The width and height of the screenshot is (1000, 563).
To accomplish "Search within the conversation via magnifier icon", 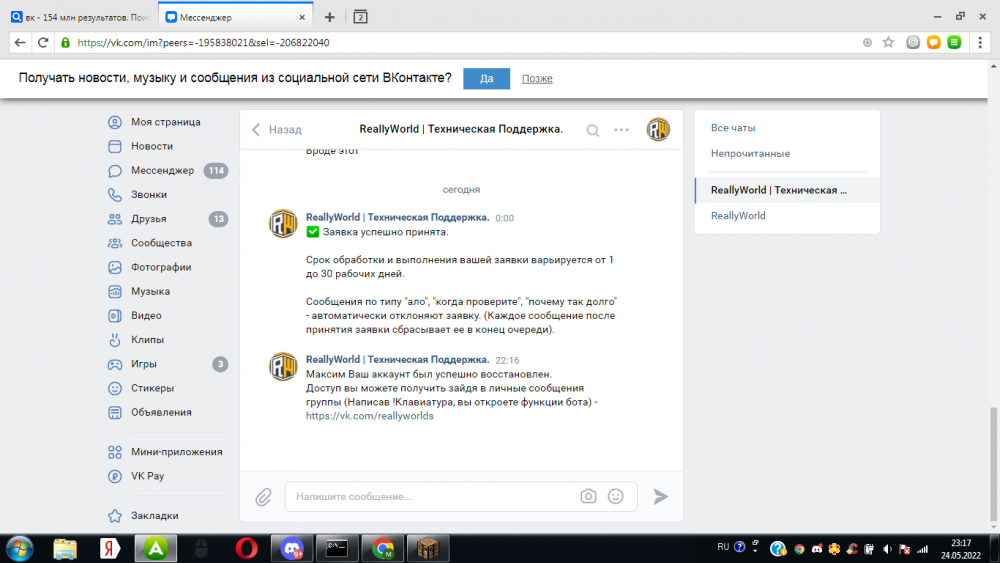I will (592, 130).
